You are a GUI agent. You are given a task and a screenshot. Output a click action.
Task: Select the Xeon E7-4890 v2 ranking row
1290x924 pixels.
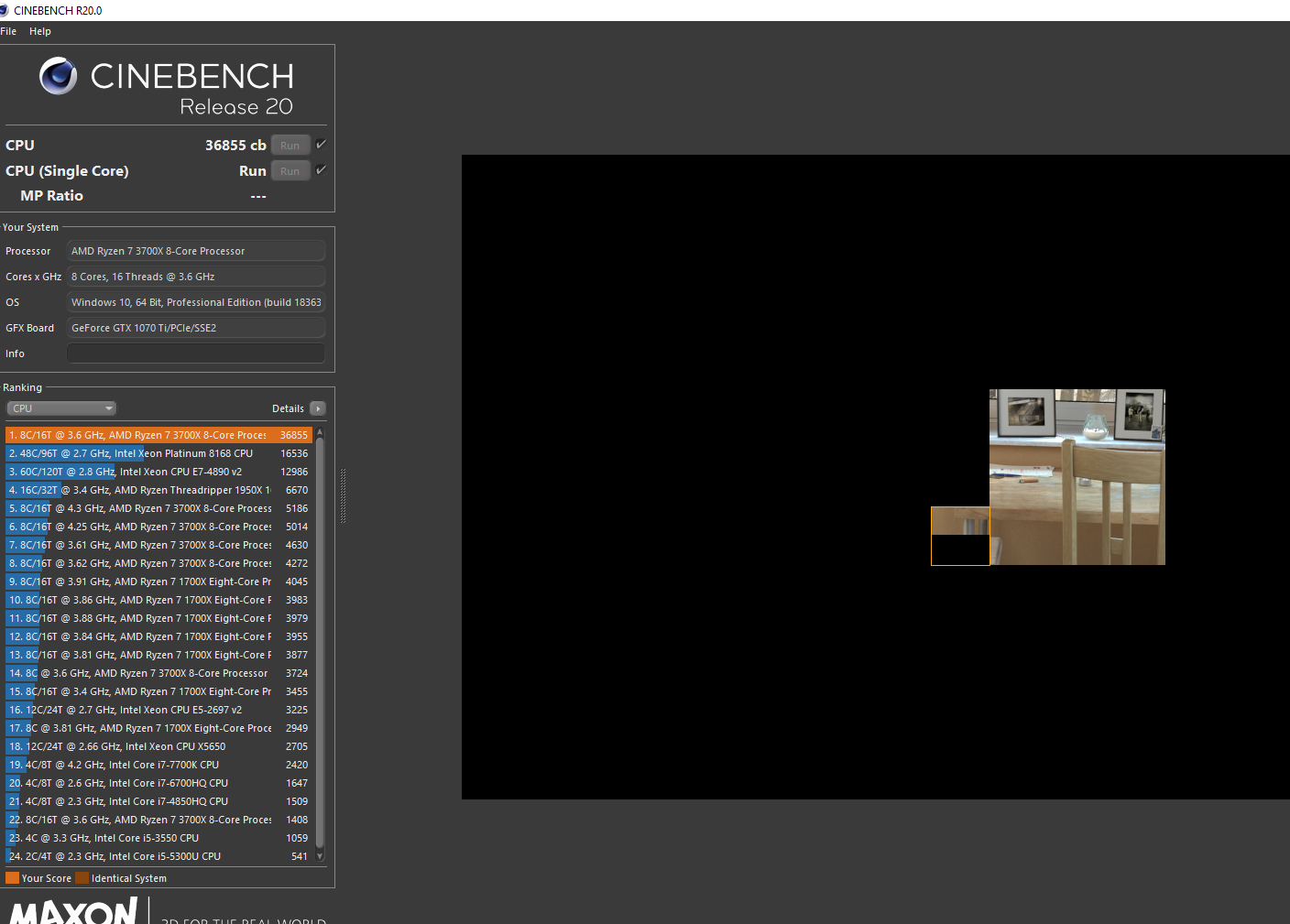(159, 472)
